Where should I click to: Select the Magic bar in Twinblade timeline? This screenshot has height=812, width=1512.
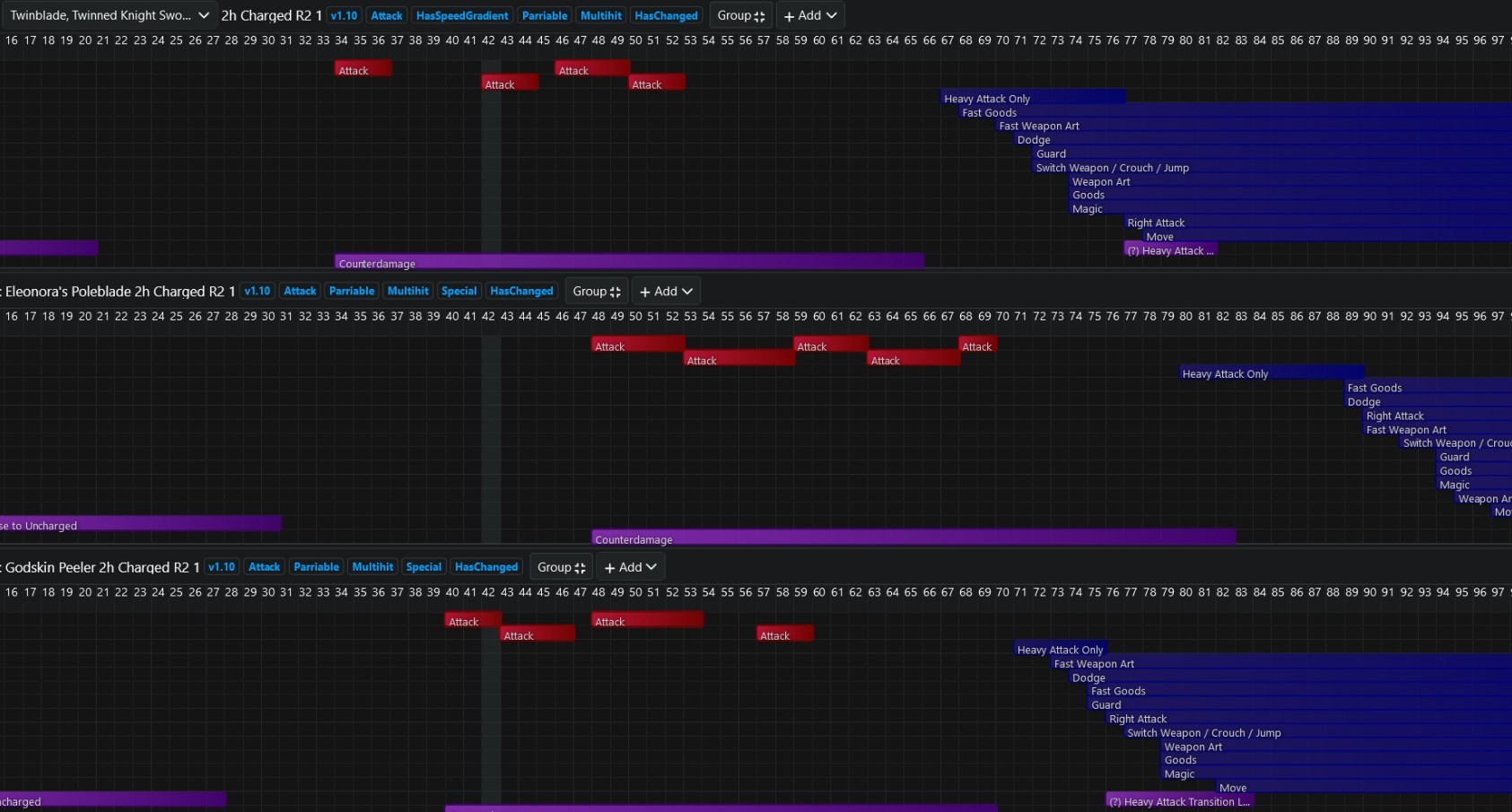coord(1291,209)
